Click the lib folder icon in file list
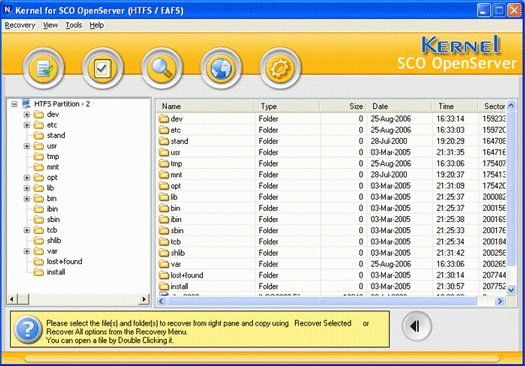The width and height of the screenshot is (525, 366). pos(164,197)
